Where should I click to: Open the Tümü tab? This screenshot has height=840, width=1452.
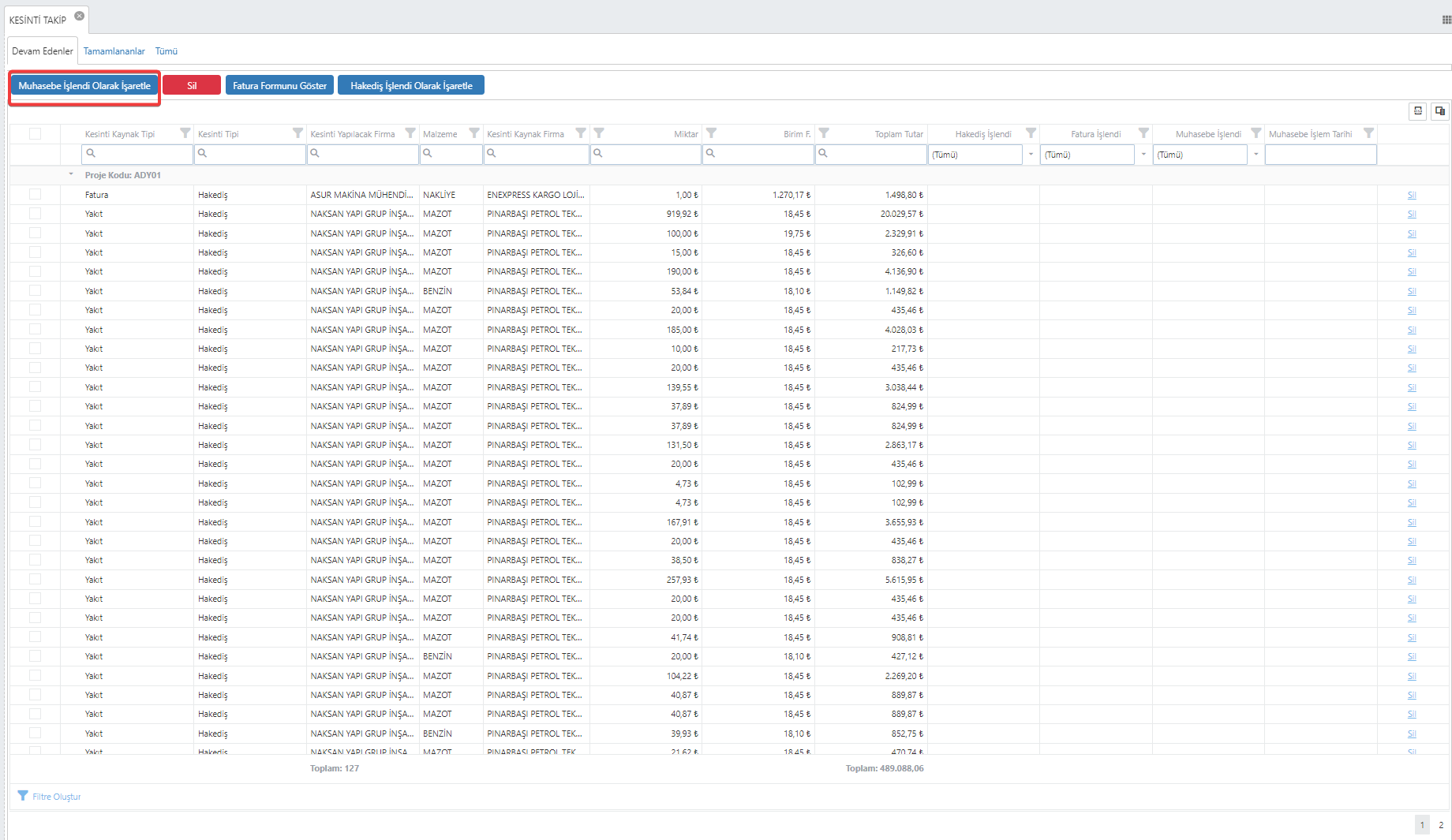click(x=166, y=51)
